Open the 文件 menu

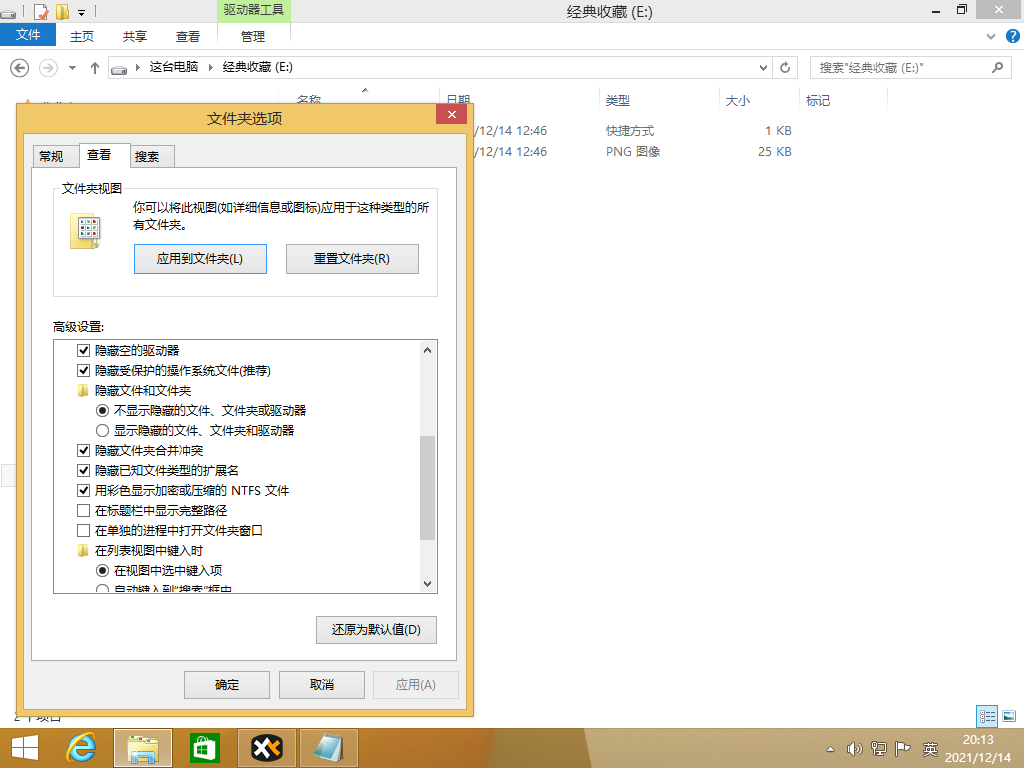coord(28,36)
